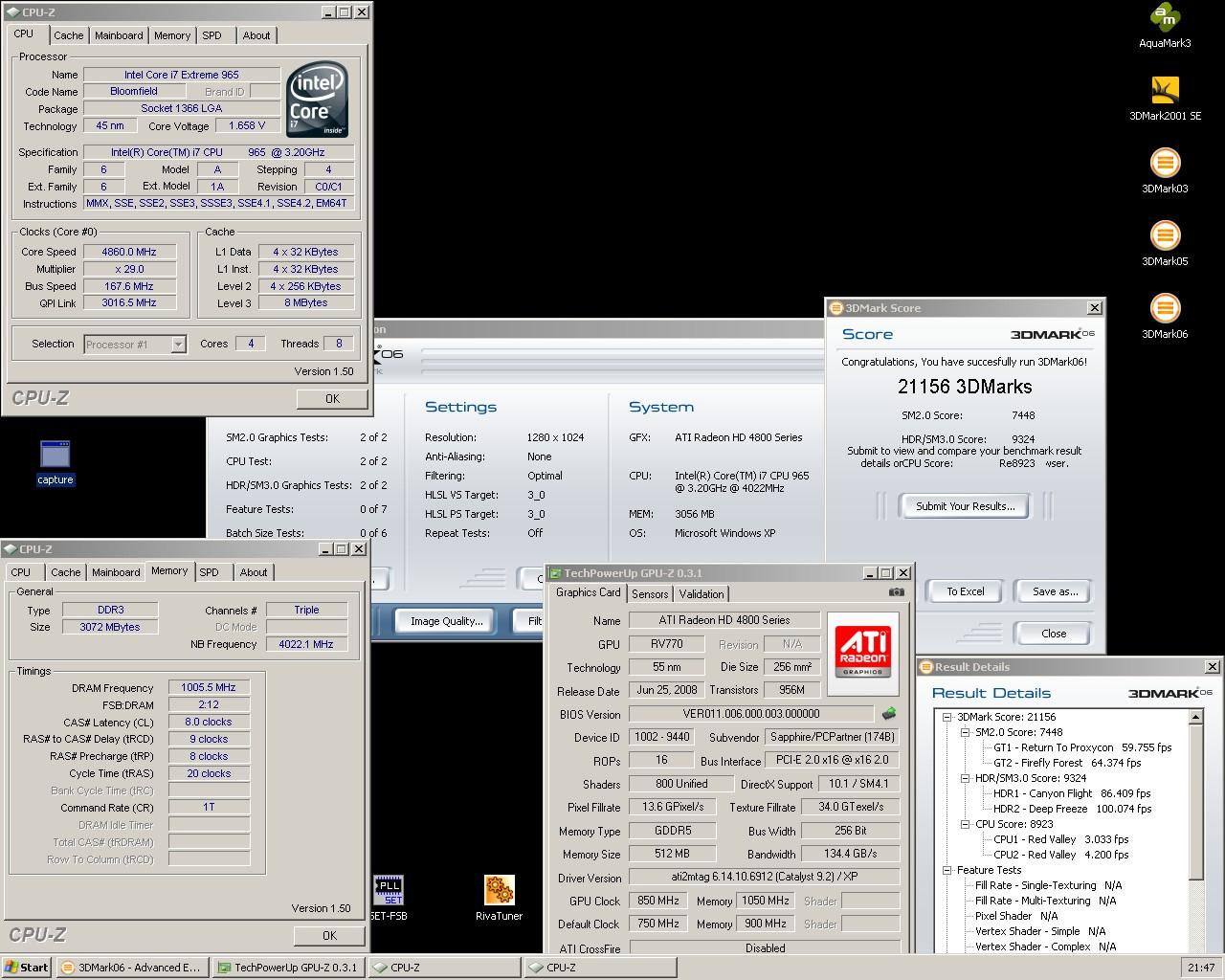Screen dimensions: 1225x980
Task: Collapse the SM2.0 Score: 7448 node
Action: click(965, 732)
